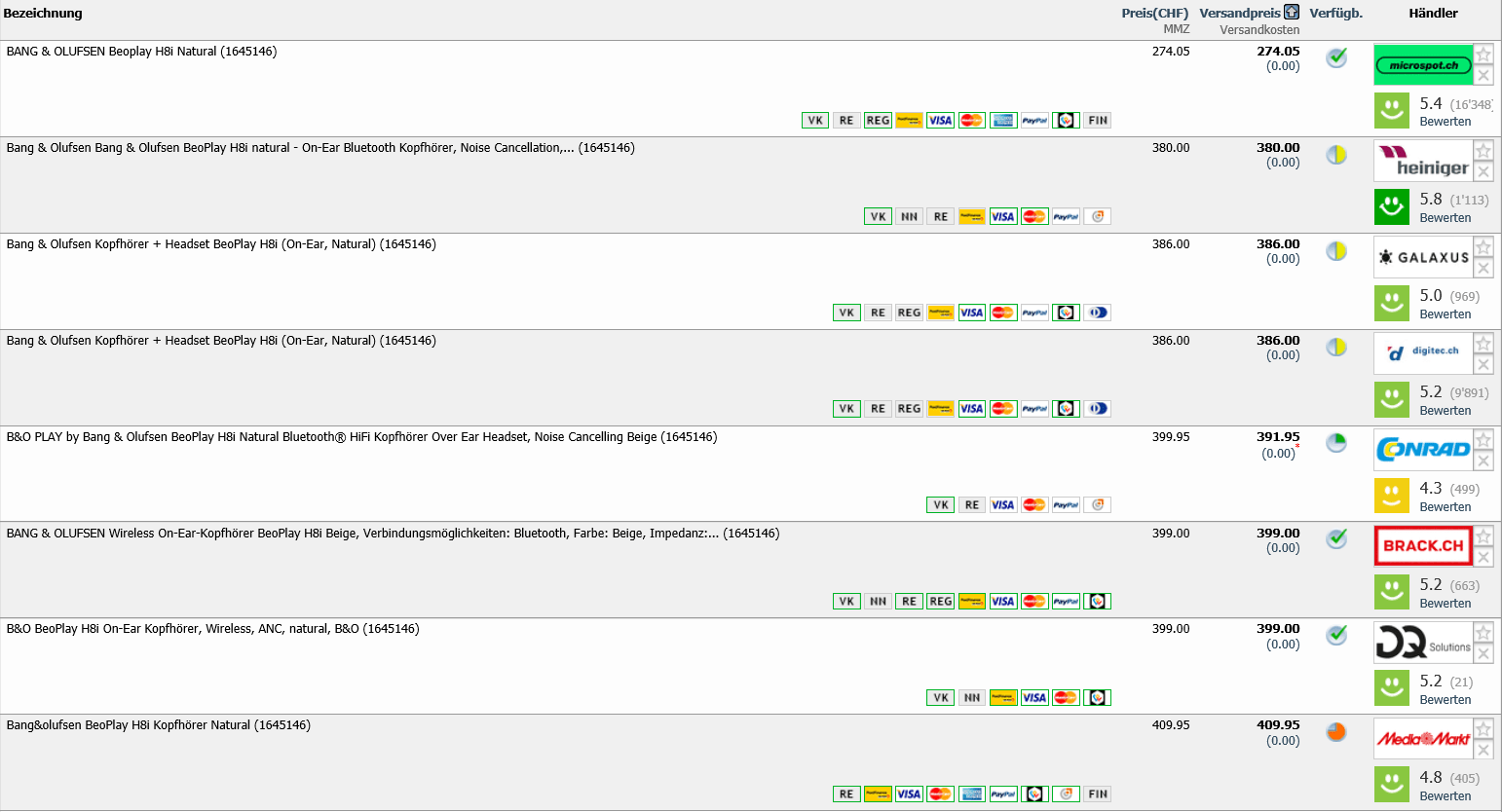The width and height of the screenshot is (1502, 812).
Task: Hide the Galaxus merchant using X icon
Action: point(1483,269)
